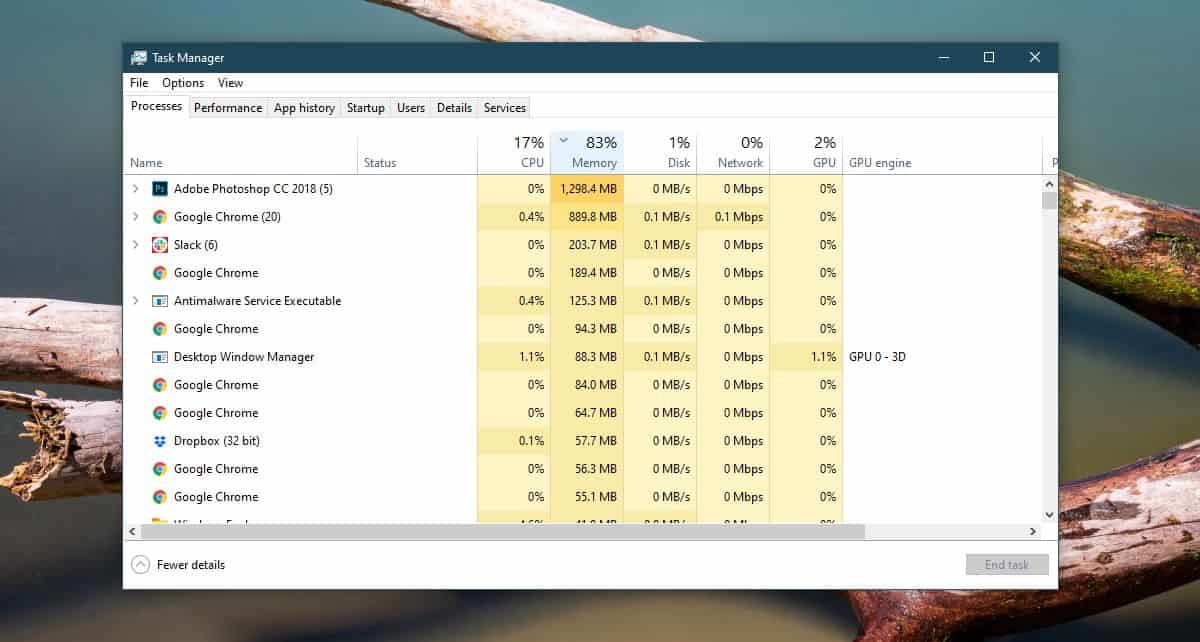Click the sort arrow above Memory column

pyautogui.click(x=564, y=141)
